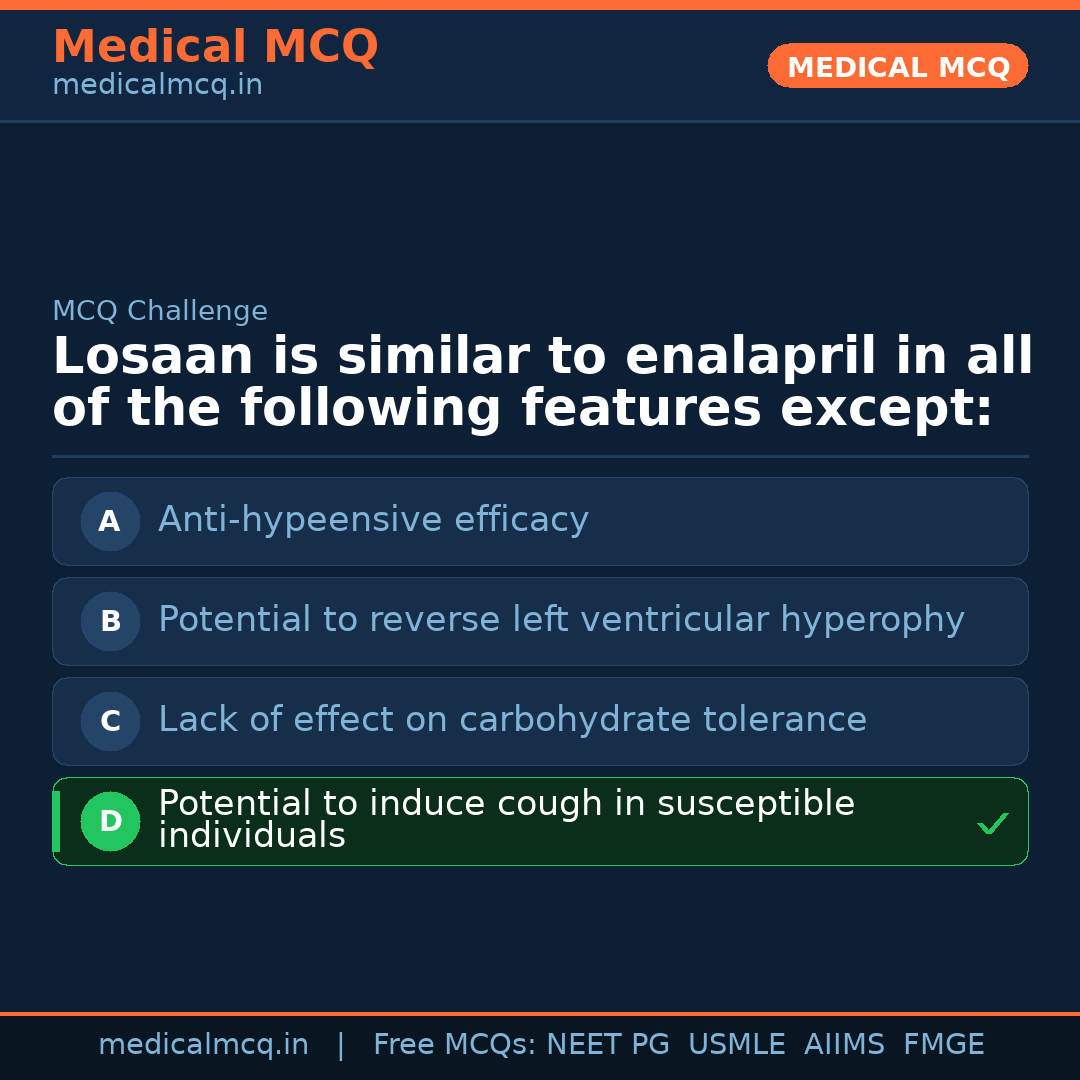The width and height of the screenshot is (1080, 1080).
Task: Select the 'Anti-hypeensive efficacy' answer text
Action: 373,520
